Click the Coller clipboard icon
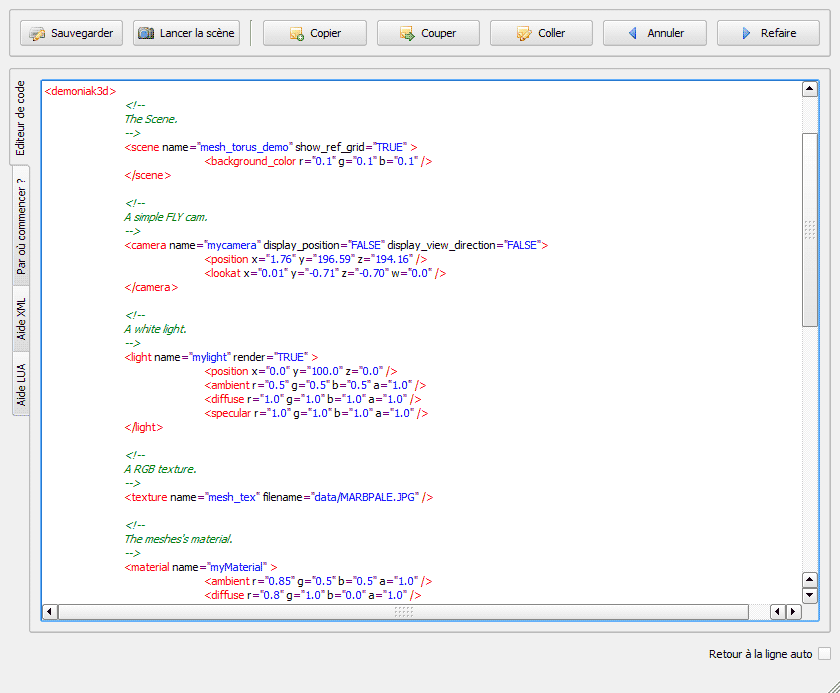Image resolution: width=840 pixels, height=693 pixels. click(x=523, y=34)
